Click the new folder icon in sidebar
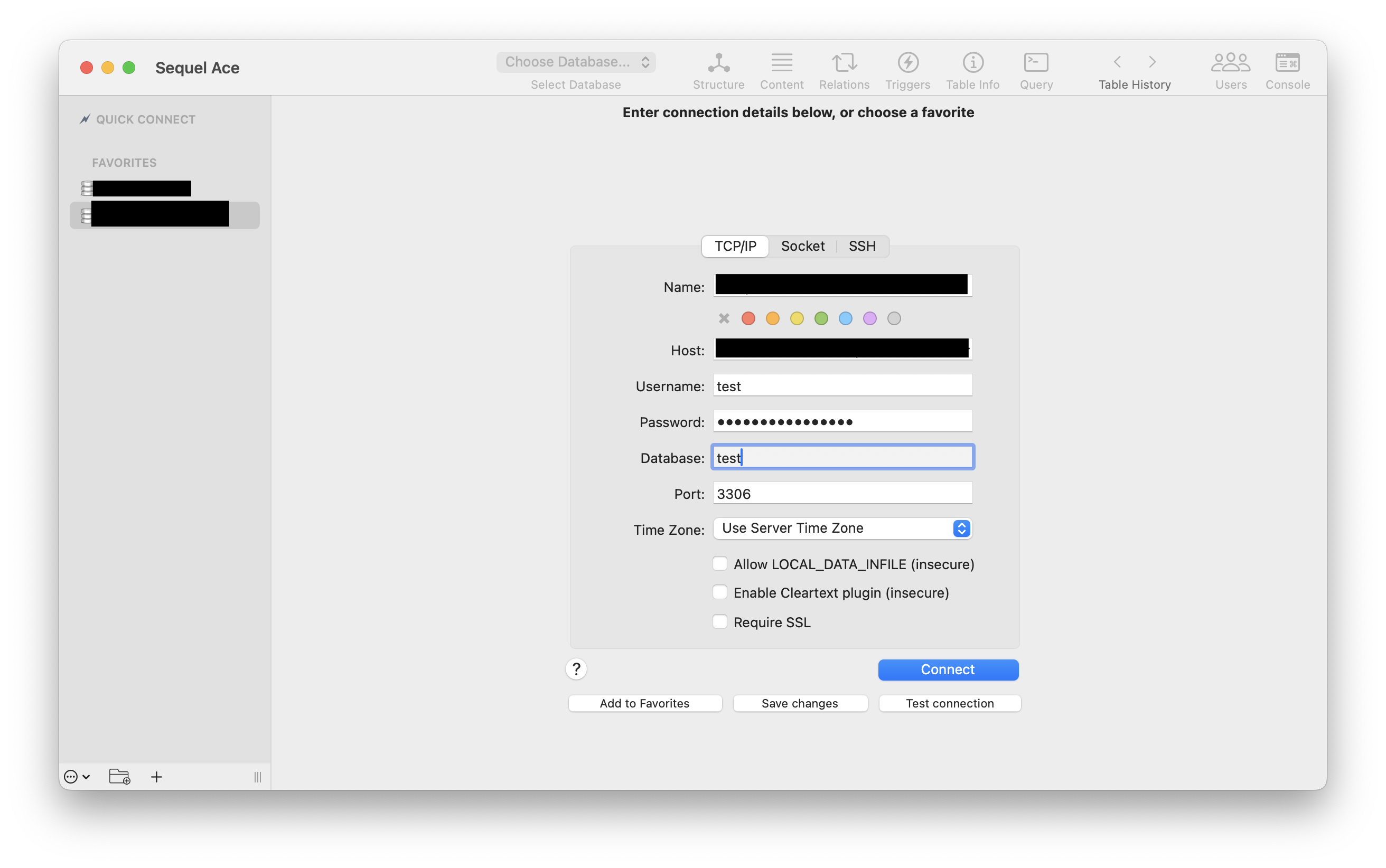 [119, 777]
